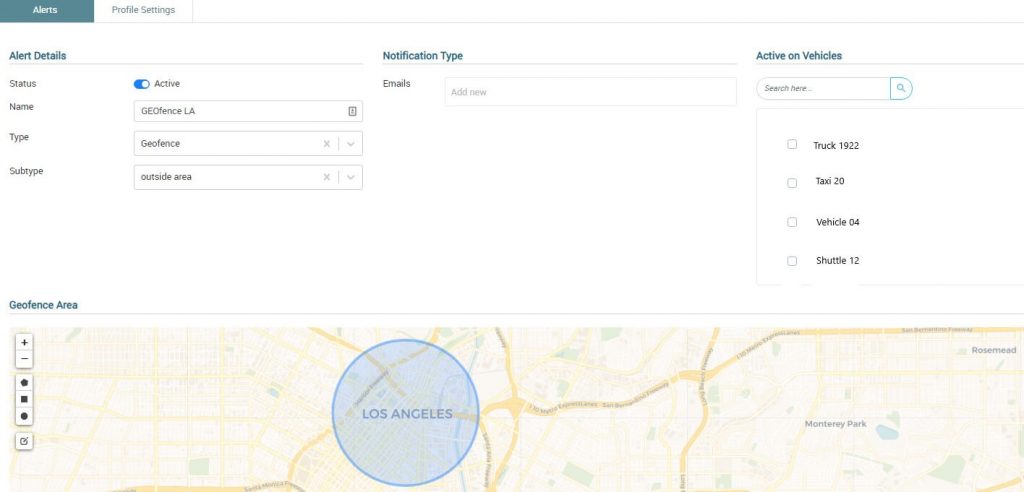
Task: Switch to the Profile Settings tab
Action: pos(143,10)
